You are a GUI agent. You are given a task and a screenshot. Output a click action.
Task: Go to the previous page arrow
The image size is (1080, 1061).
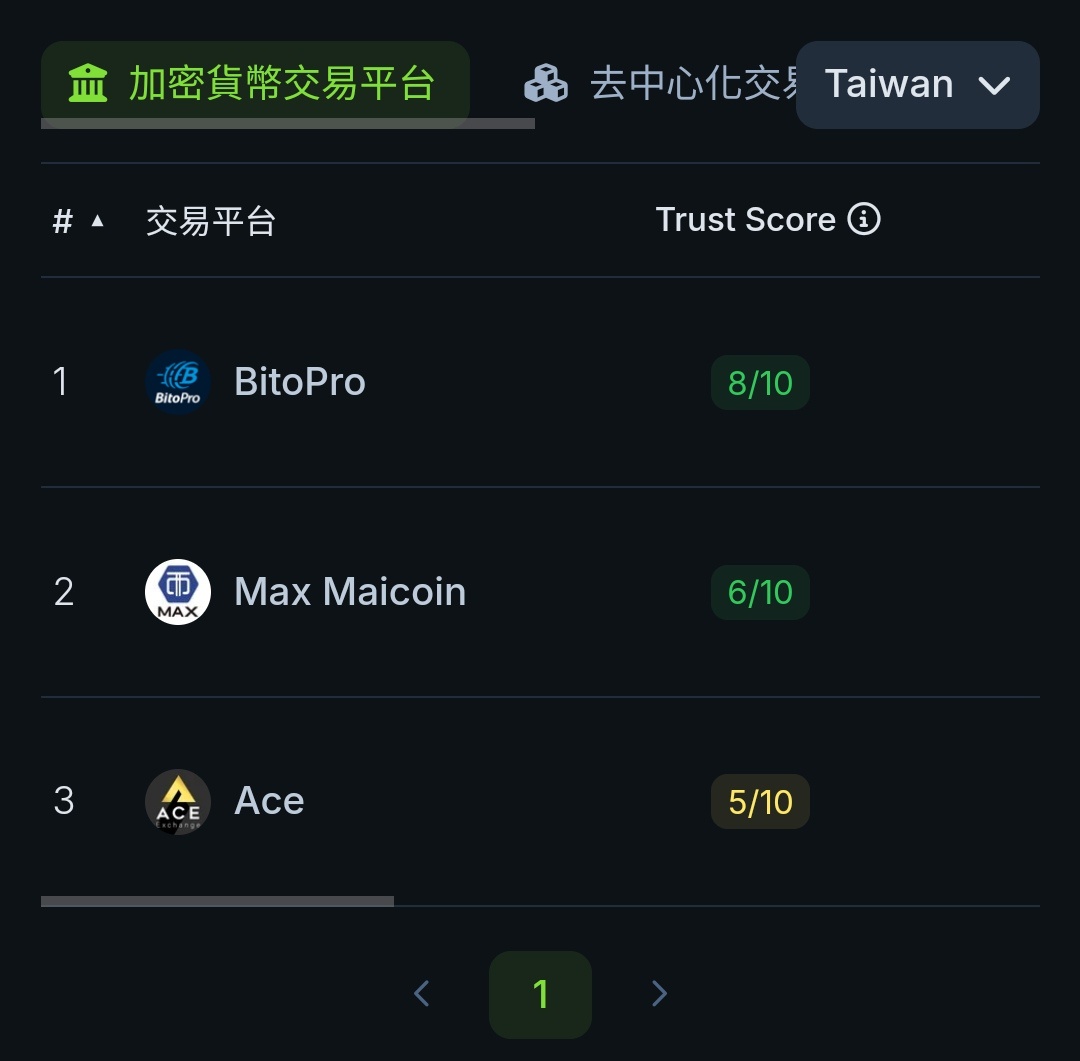(x=422, y=994)
